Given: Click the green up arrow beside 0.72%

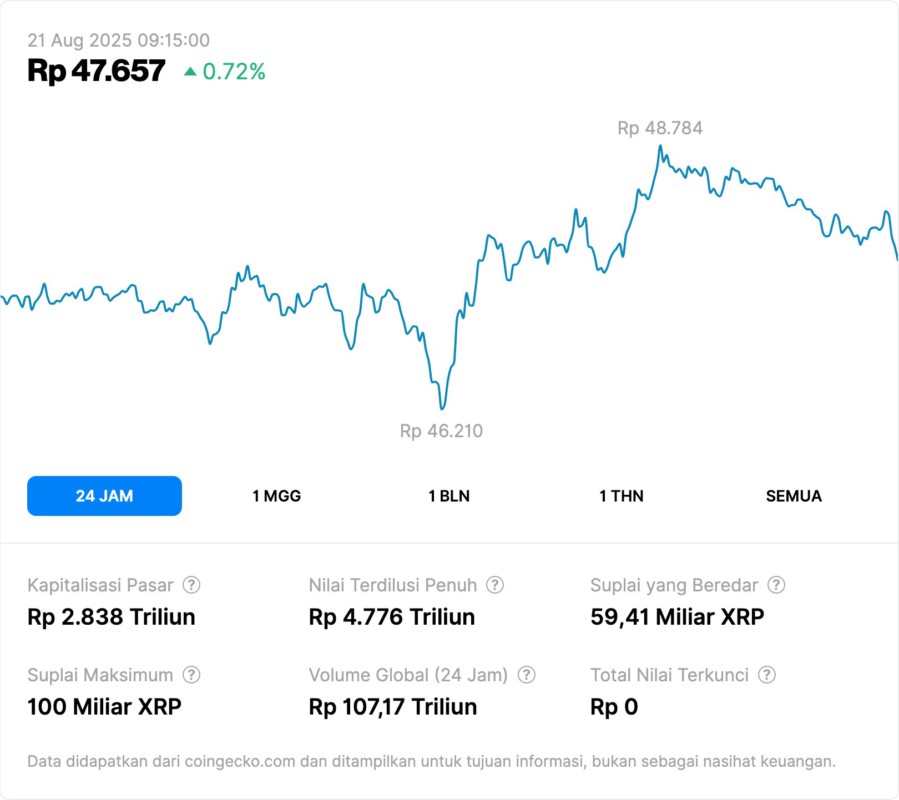Looking at the screenshot, I should click(190, 71).
